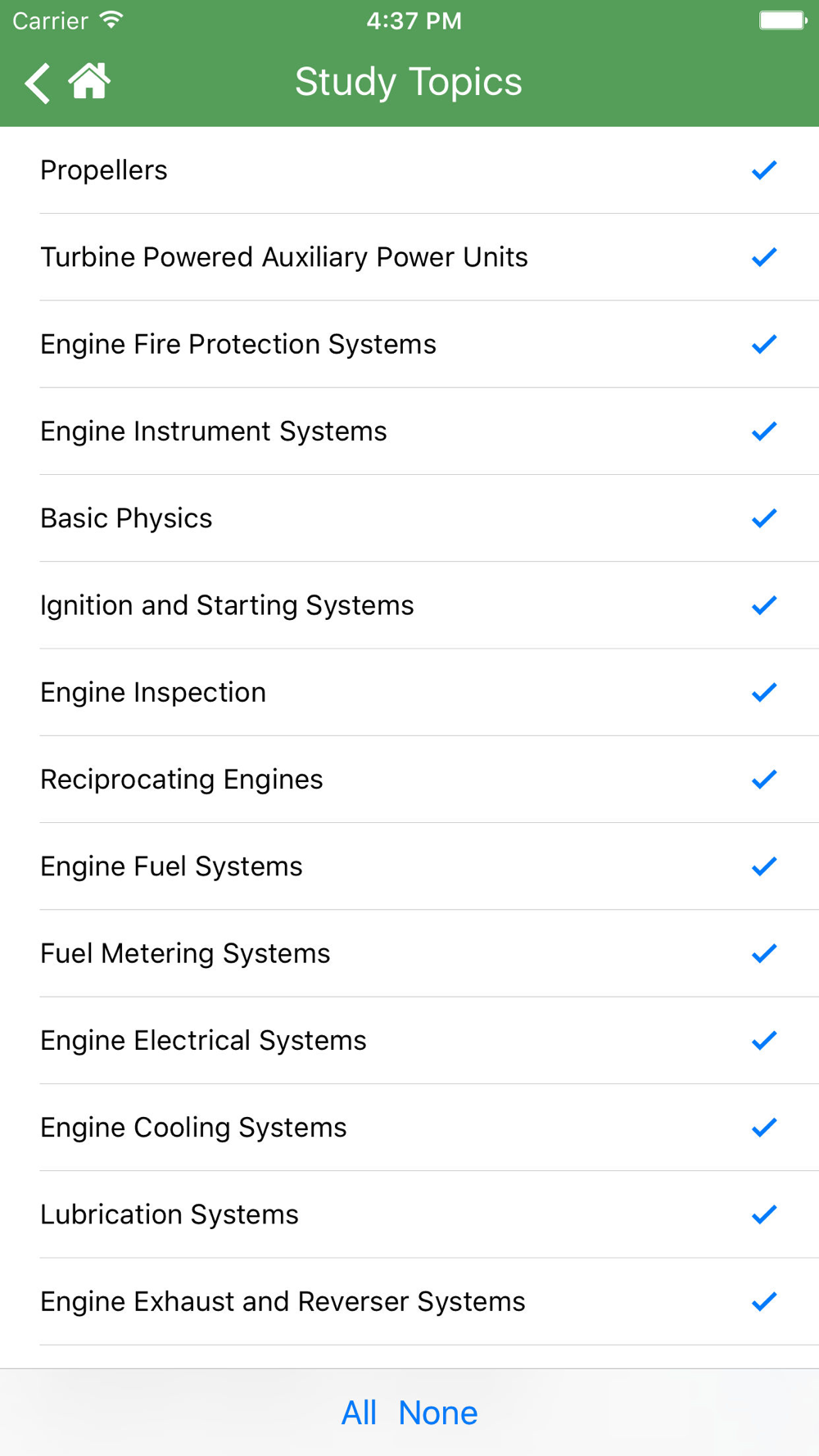Tap the Lubrication Systems topic
This screenshot has height=1456, width=819.
(x=409, y=1214)
